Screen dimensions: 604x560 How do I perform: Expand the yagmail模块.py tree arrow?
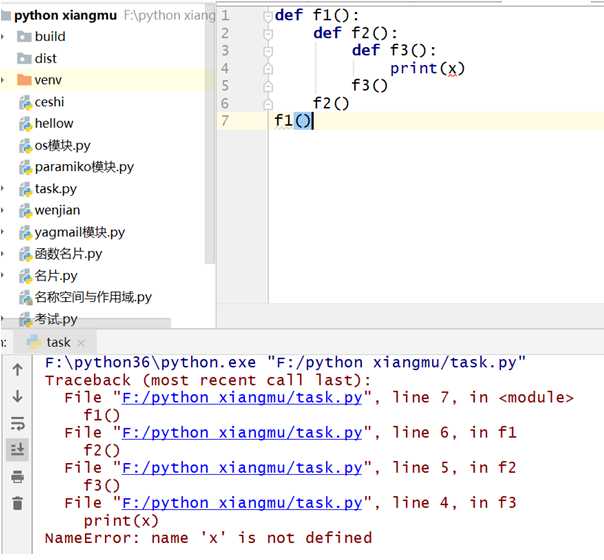coord(3,232)
